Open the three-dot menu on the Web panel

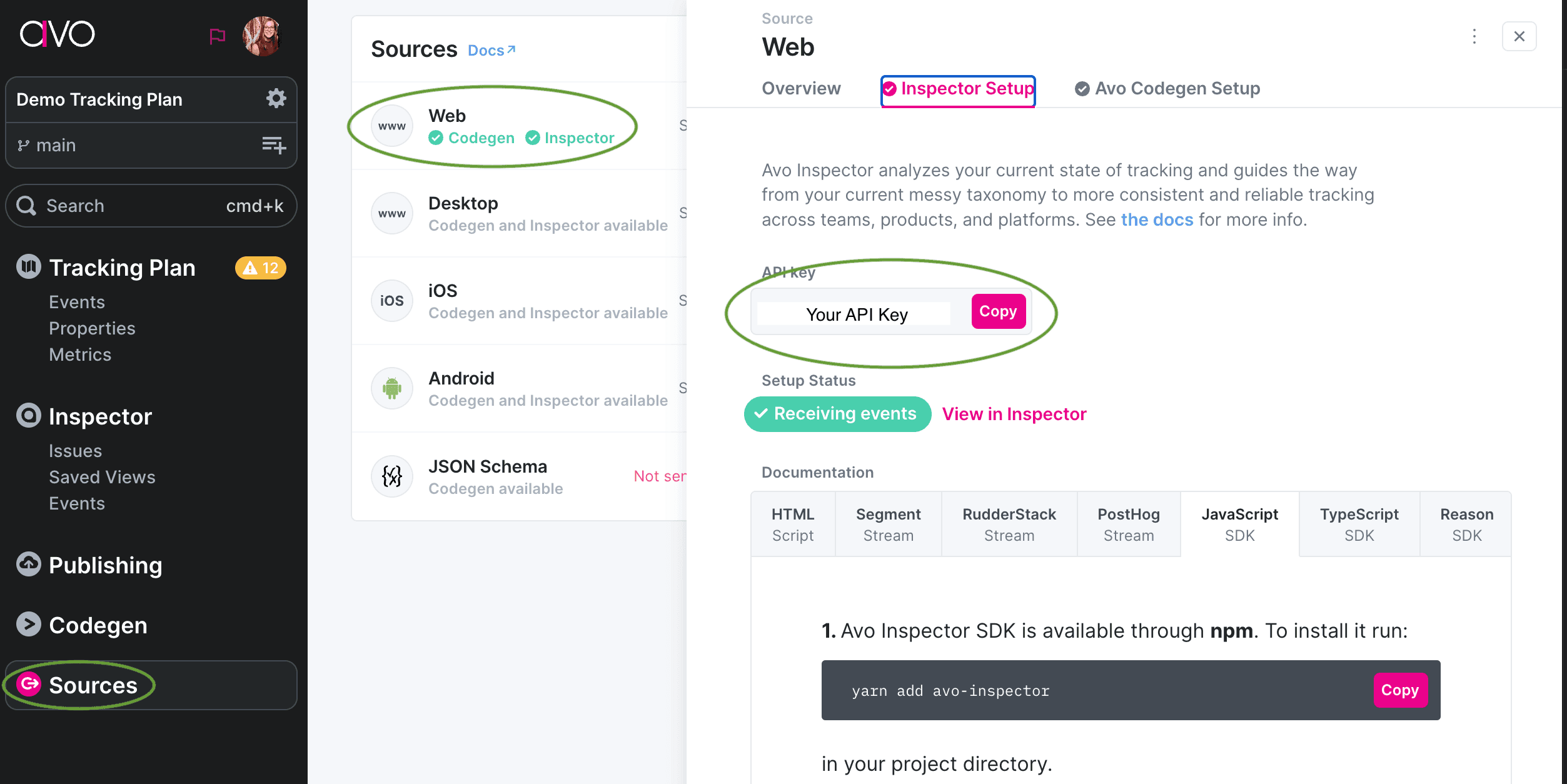[x=1474, y=36]
